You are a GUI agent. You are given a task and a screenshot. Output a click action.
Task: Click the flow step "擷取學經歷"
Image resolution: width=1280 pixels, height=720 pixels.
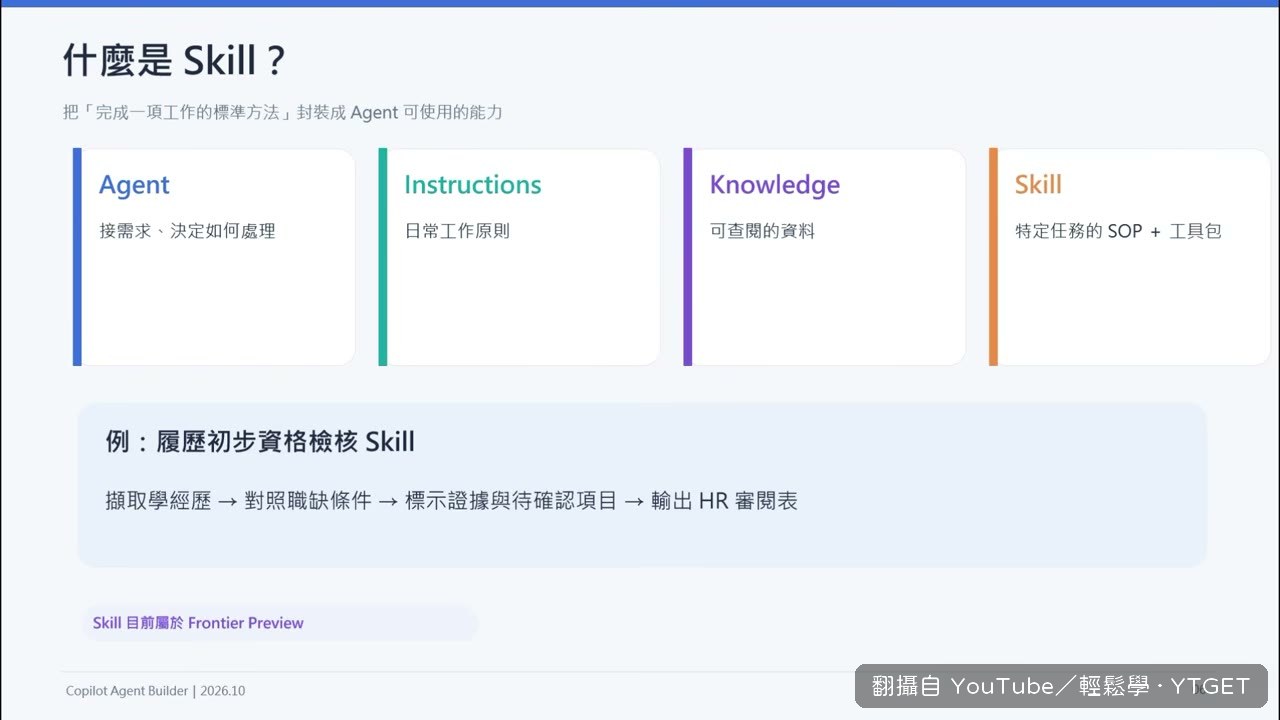click(158, 501)
